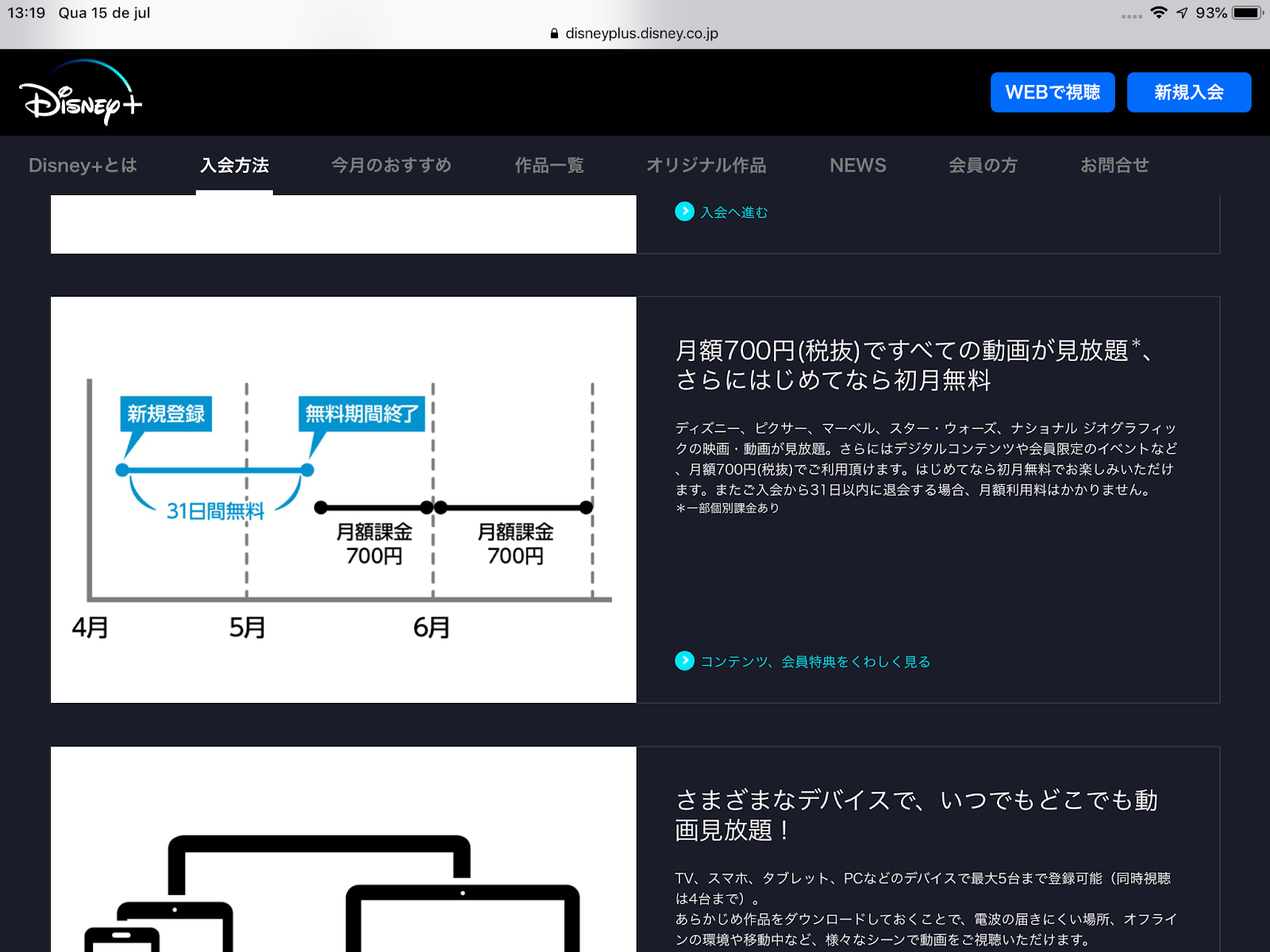1270x952 pixels.
Task: Tap the 無料期間終了 label in the chart
Action: [362, 413]
